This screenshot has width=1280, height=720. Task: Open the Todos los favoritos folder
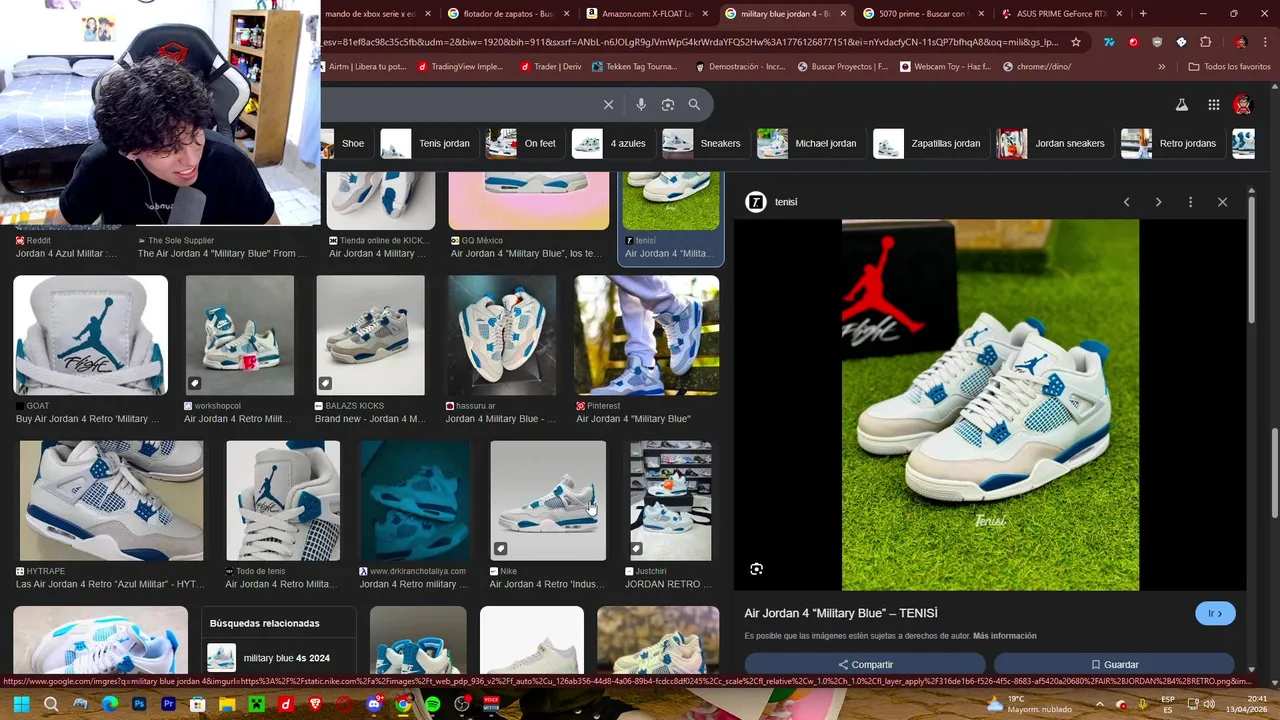tap(1229, 67)
